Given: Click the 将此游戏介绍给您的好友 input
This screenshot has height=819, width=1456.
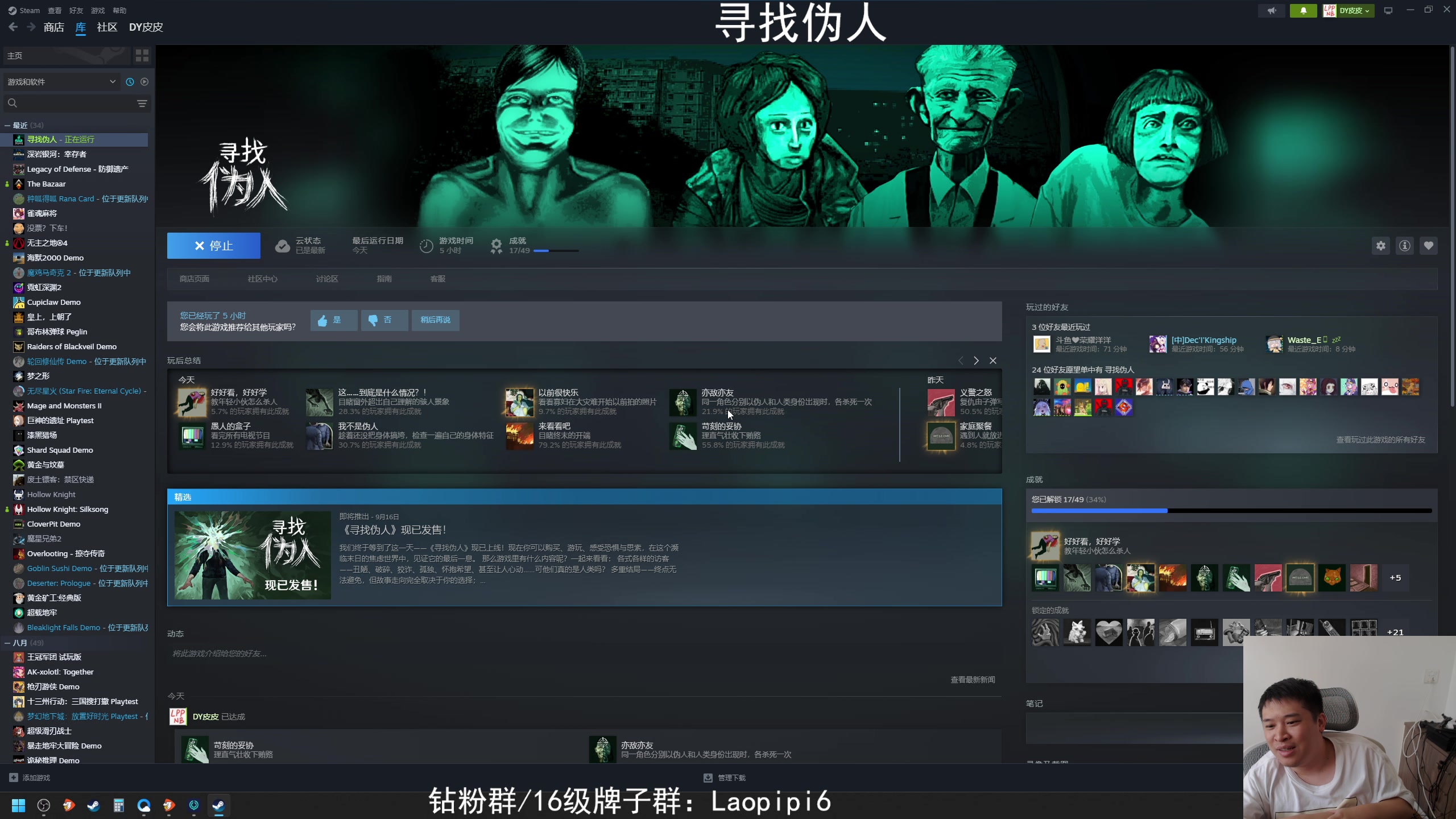Looking at the screenshot, I should [x=584, y=653].
